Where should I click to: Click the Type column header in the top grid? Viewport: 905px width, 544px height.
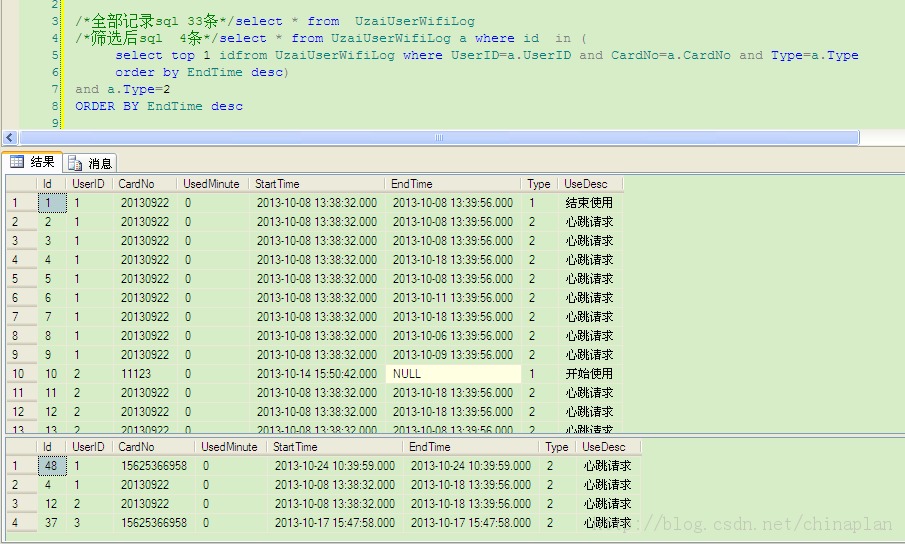(538, 184)
